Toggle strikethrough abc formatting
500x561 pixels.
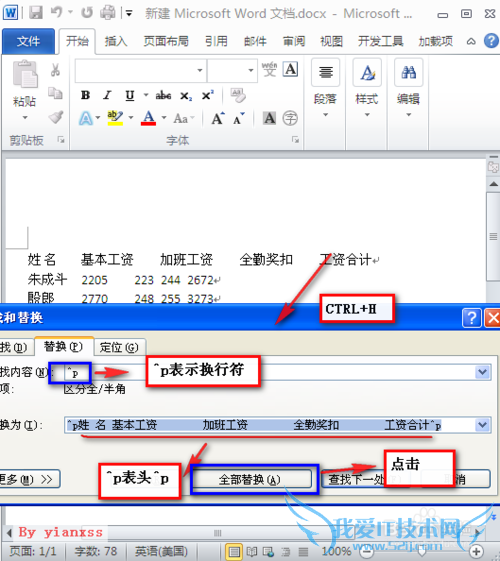(x=163, y=95)
